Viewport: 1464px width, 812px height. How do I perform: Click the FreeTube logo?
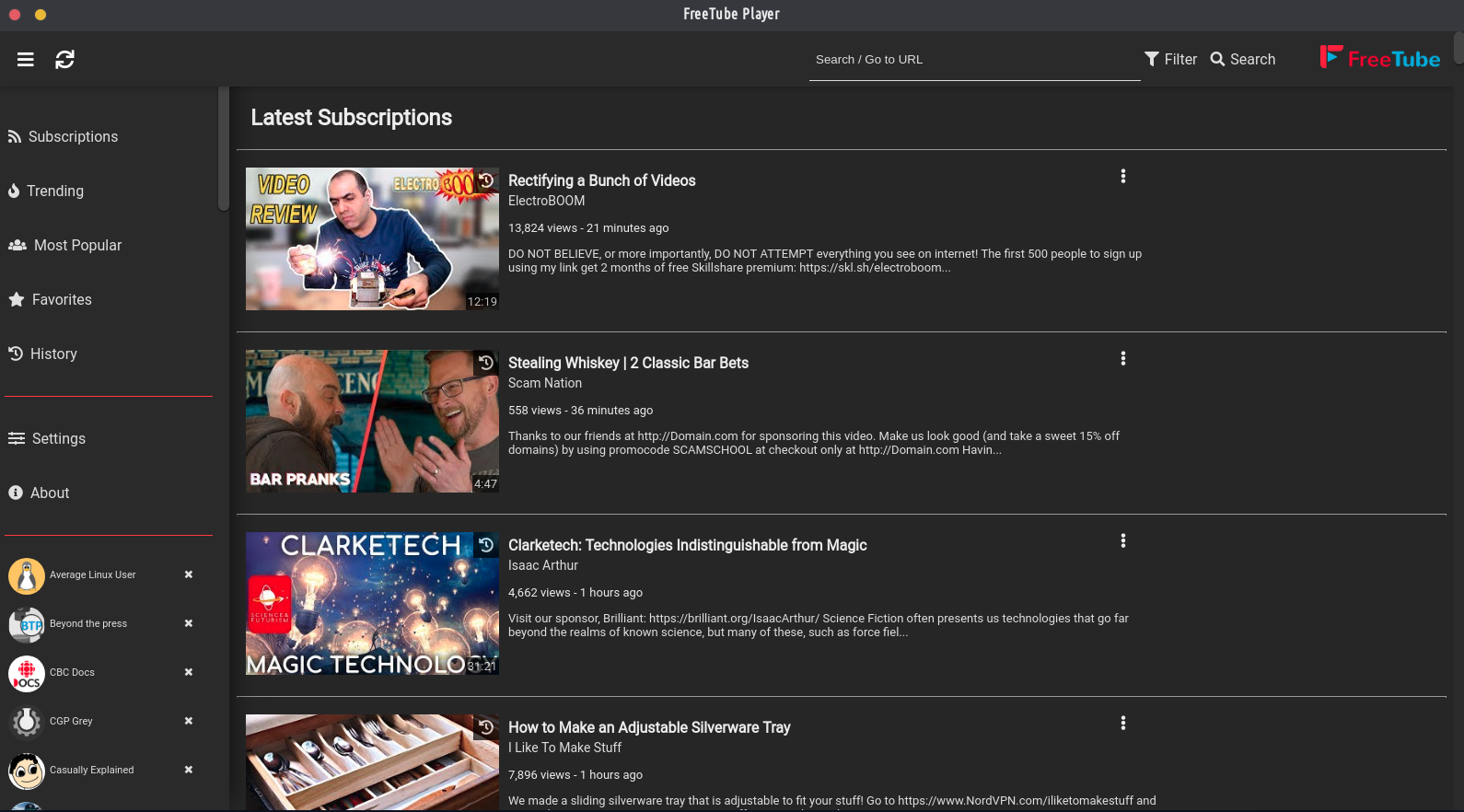click(x=1379, y=58)
